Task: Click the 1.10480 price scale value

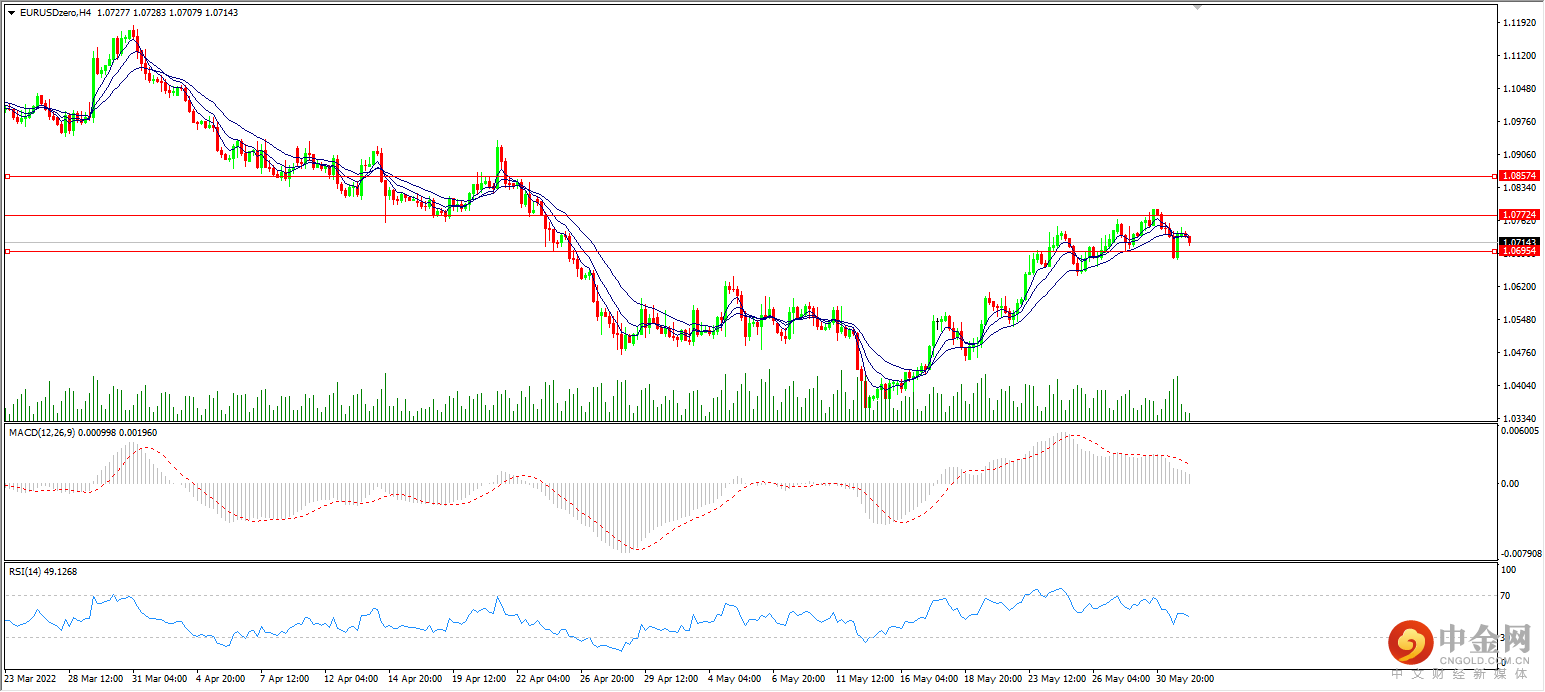Action: point(1520,89)
